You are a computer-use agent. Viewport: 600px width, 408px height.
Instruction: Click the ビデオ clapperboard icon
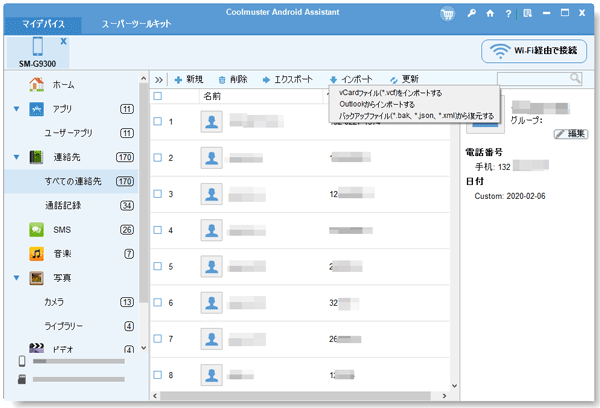(36, 348)
